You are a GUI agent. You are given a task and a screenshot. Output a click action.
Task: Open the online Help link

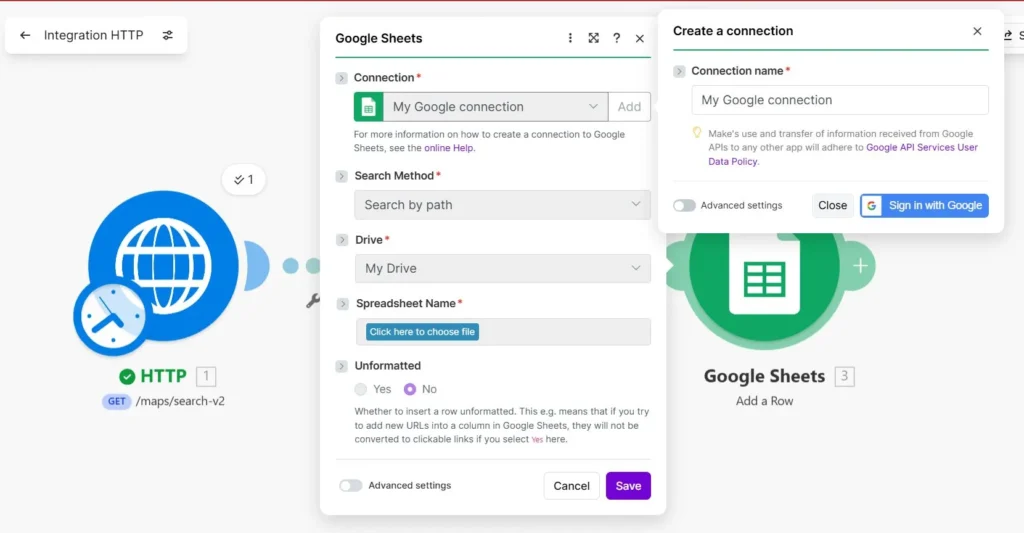pyautogui.click(x=449, y=148)
